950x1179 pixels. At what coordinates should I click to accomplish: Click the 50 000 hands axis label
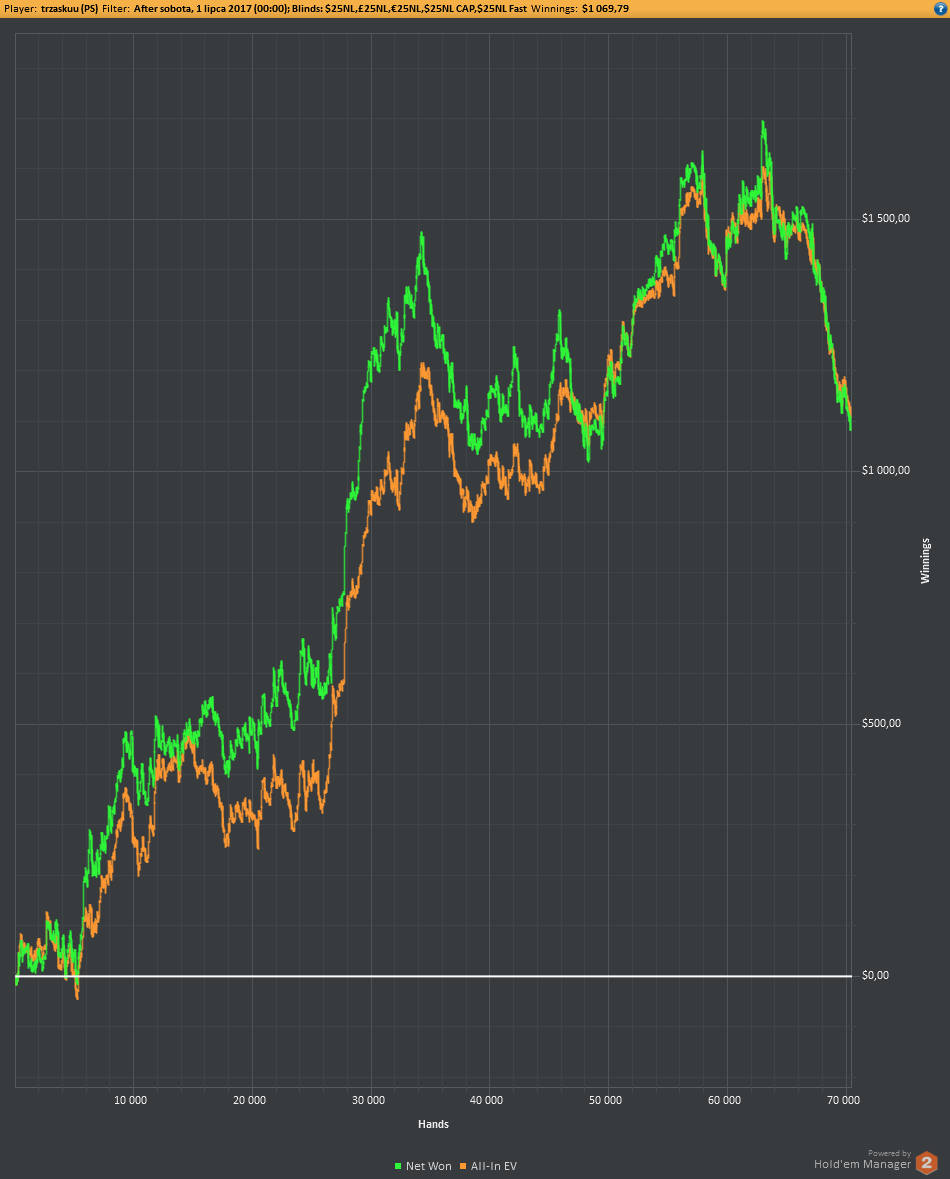(x=606, y=1100)
